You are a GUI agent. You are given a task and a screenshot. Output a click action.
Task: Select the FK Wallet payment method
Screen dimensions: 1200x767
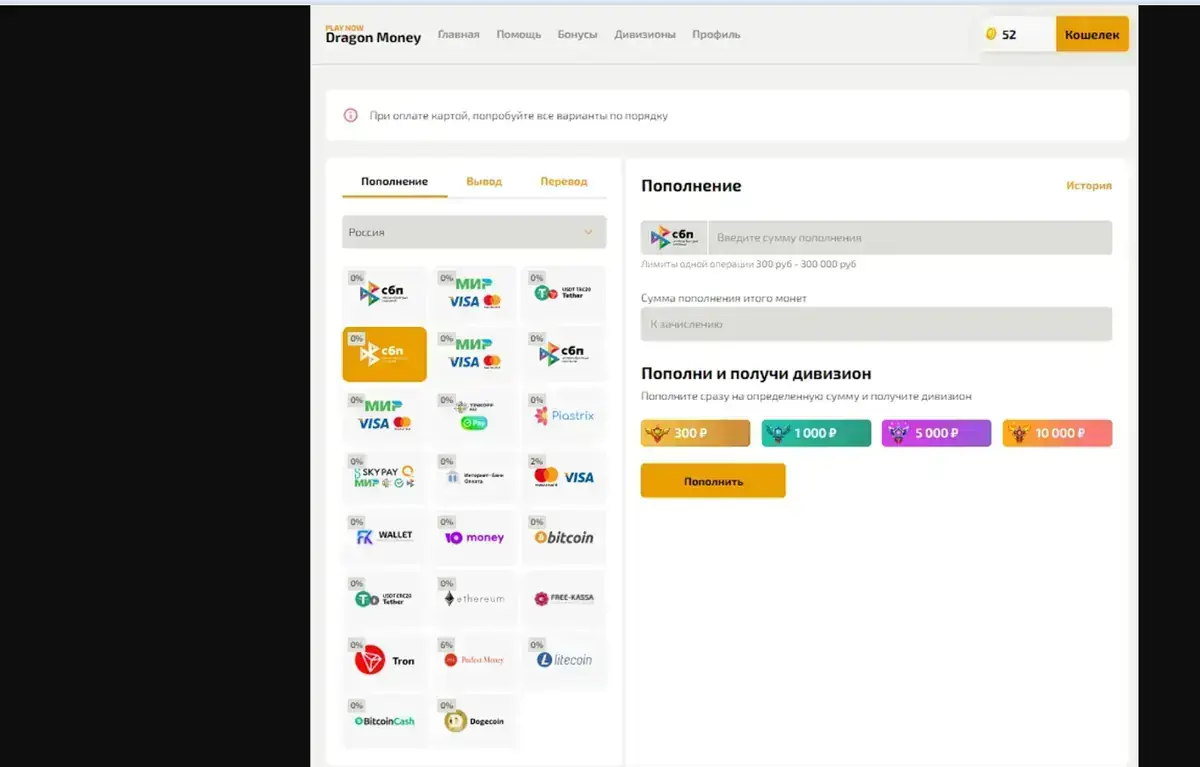click(384, 538)
